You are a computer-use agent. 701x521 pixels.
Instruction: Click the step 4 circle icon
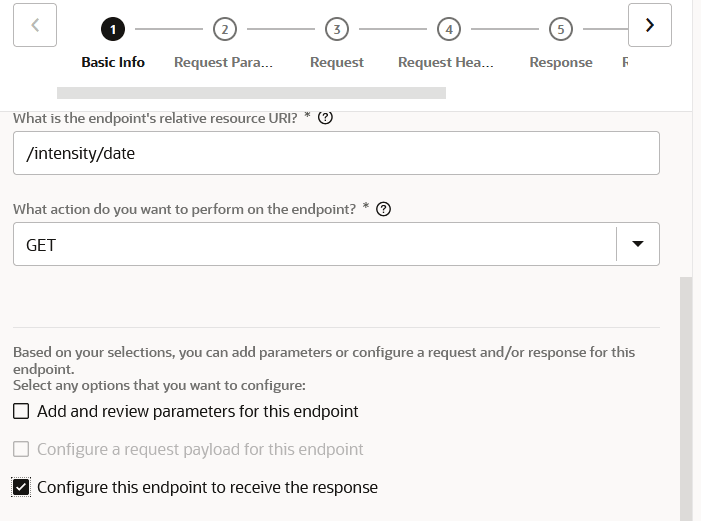[449, 30]
